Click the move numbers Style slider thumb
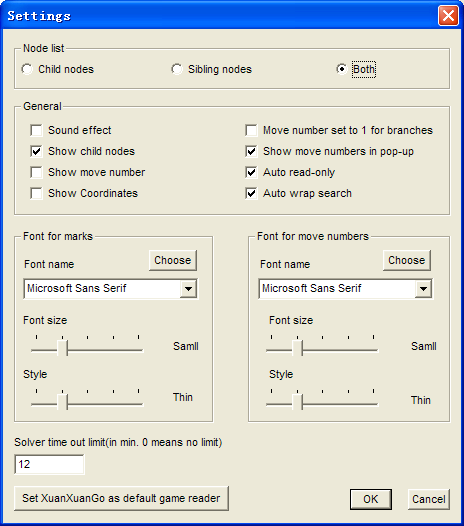 (297, 402)
